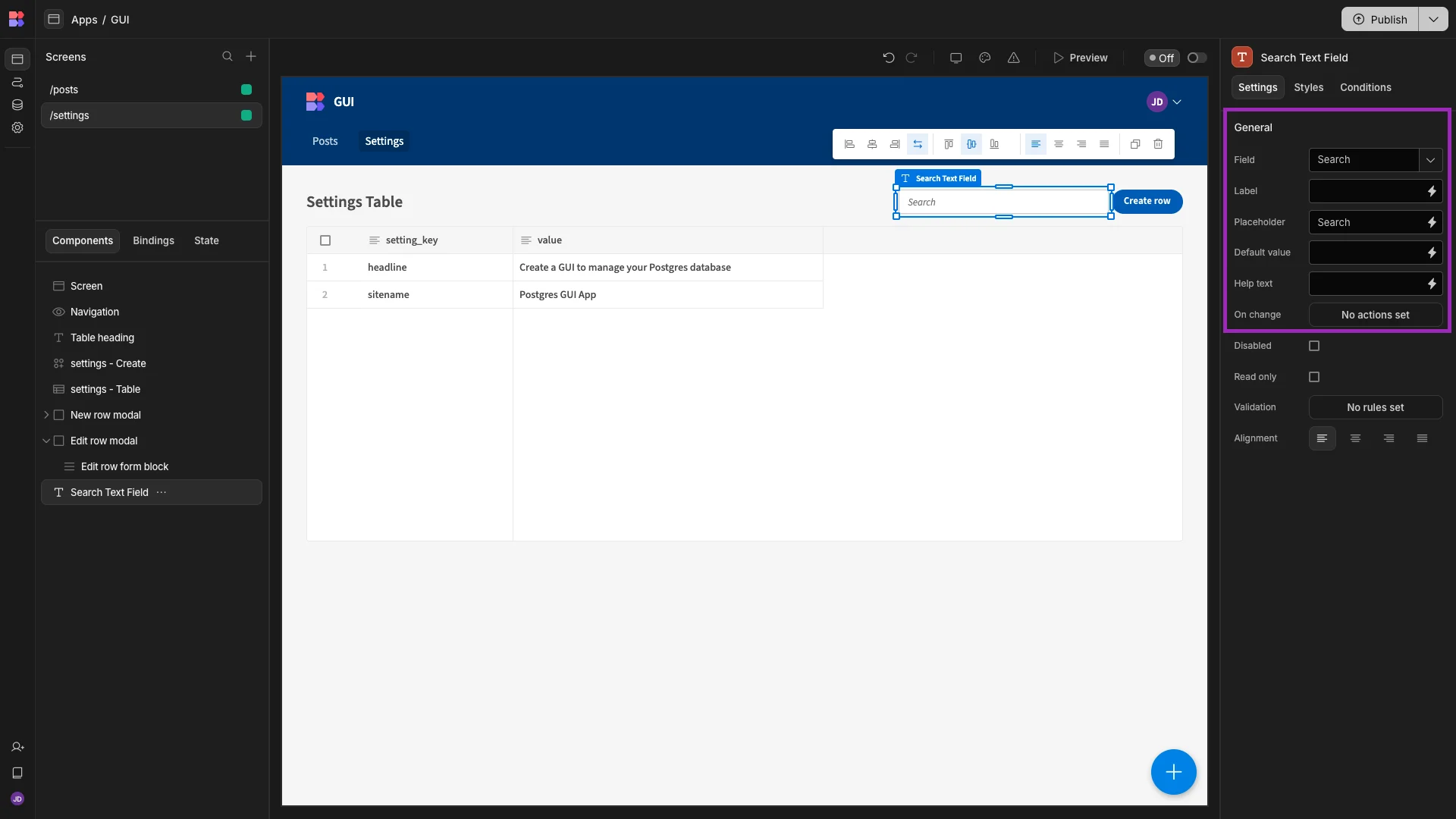The image size is (1456, 819).
Task: Set vertical align bottom in floating toolbar
Action: click(994, 144)
